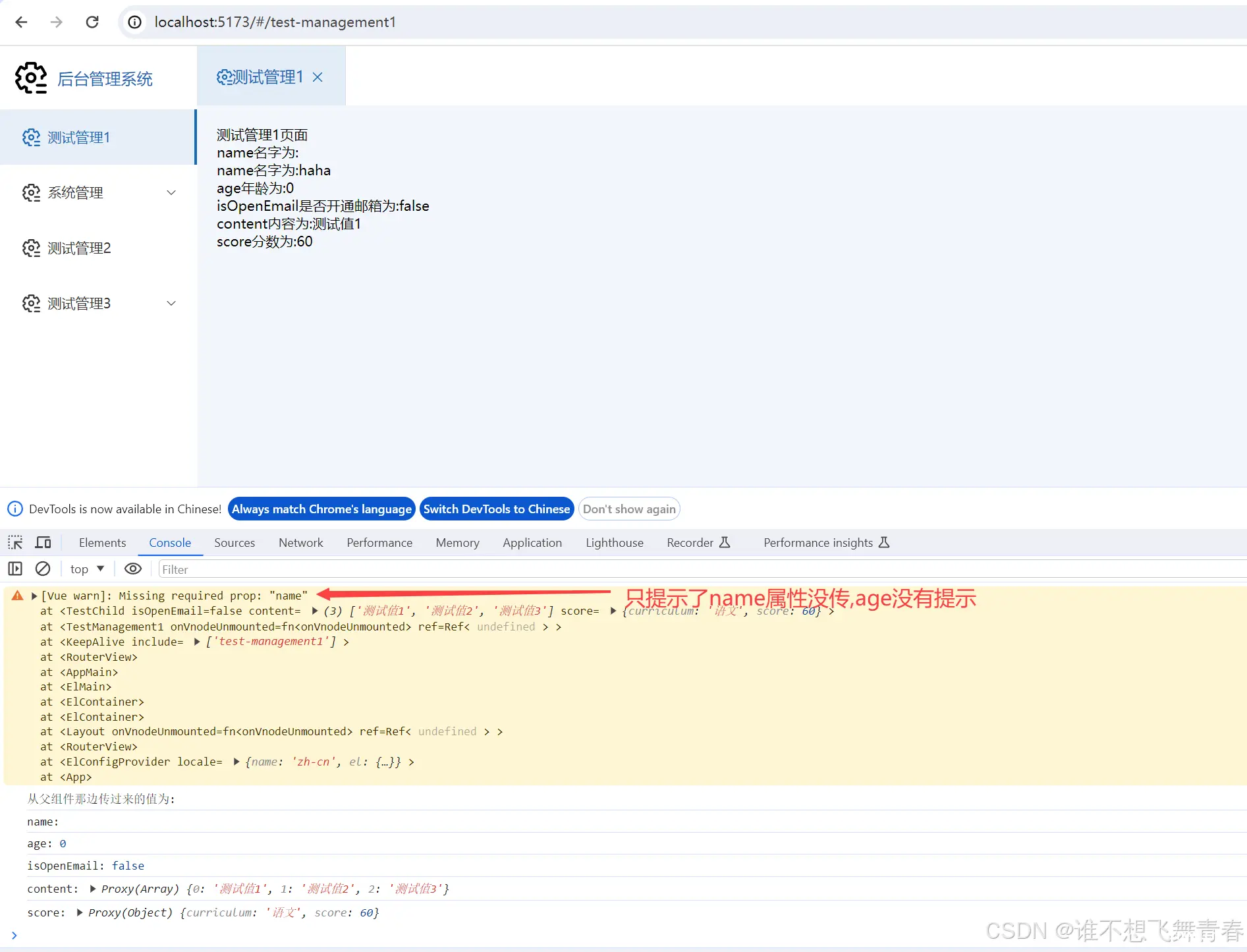Toggle the console sidebar icon

15,569
